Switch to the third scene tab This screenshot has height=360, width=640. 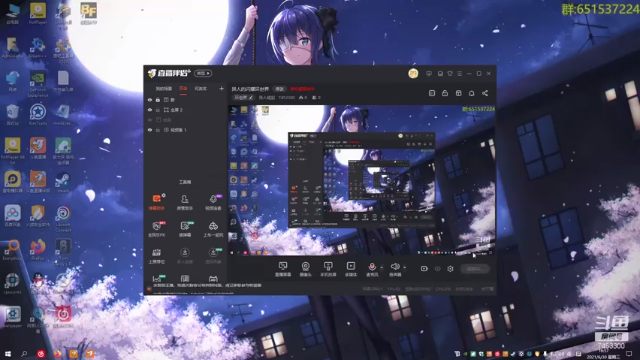(x=200, y=89)
